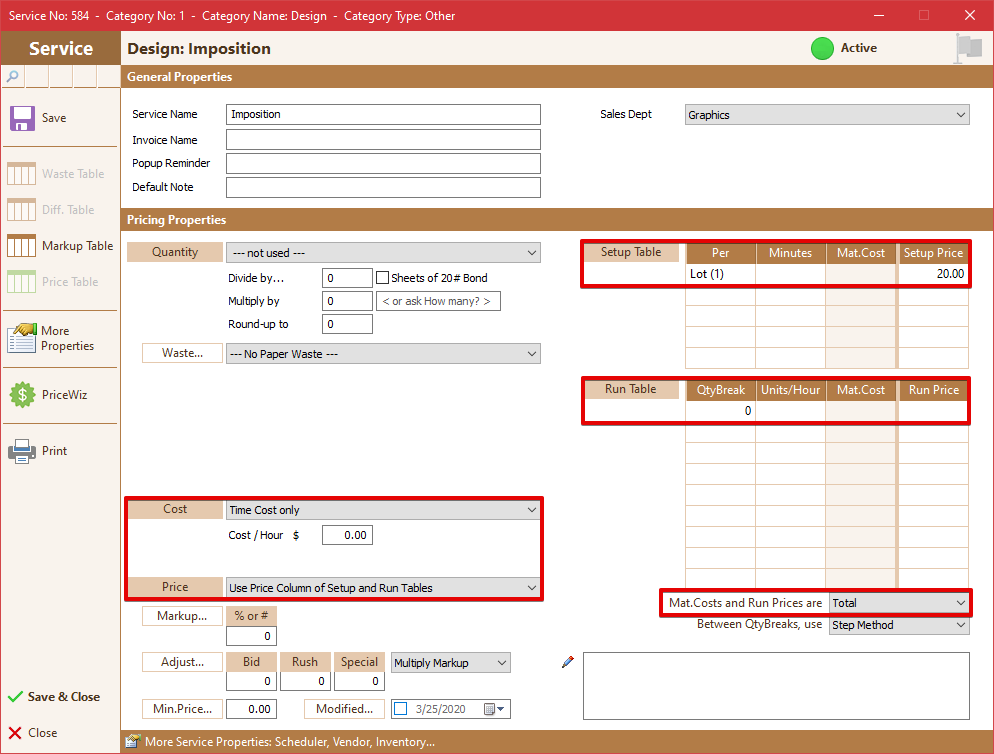Click the Markup % or # value field

(x=251, y=636)
